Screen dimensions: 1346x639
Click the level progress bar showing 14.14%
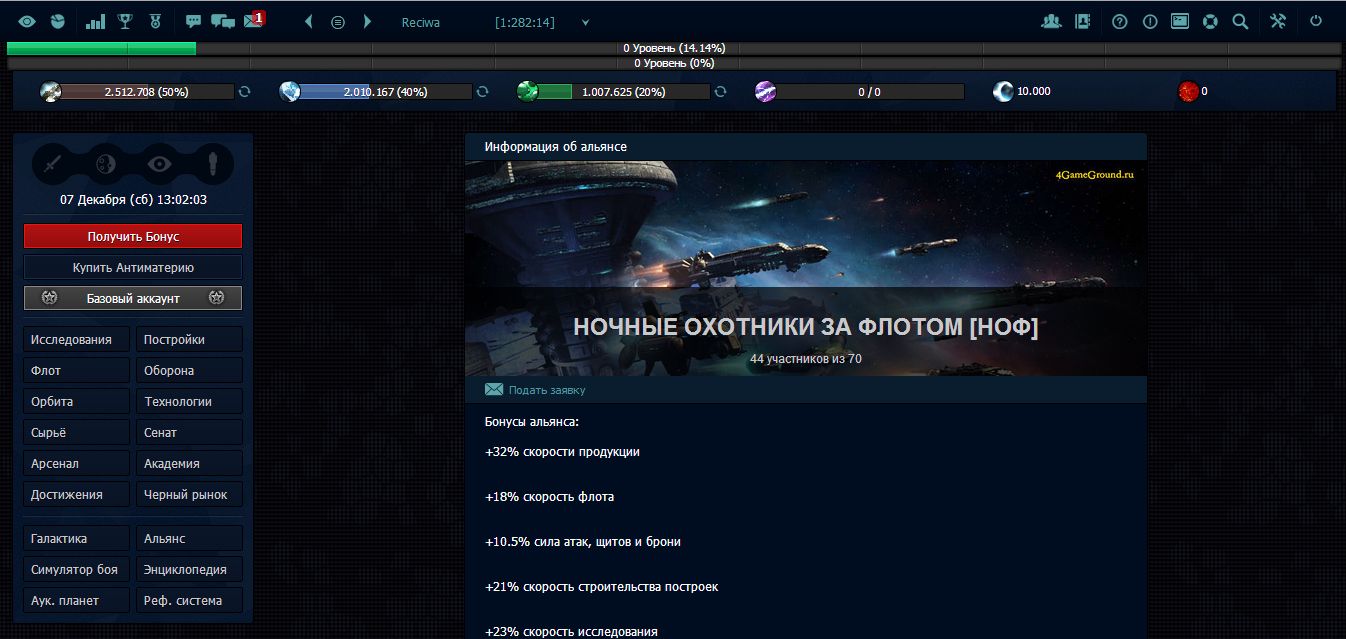674,48
